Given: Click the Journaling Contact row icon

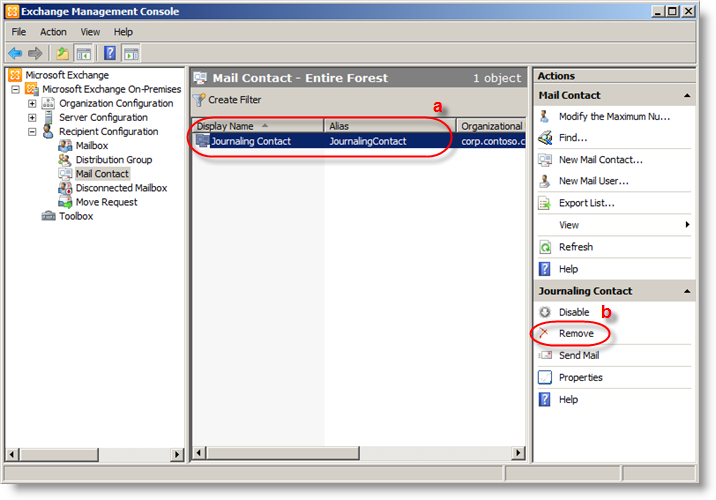Looking at the screenshot, I should click(x=202, y=141).
